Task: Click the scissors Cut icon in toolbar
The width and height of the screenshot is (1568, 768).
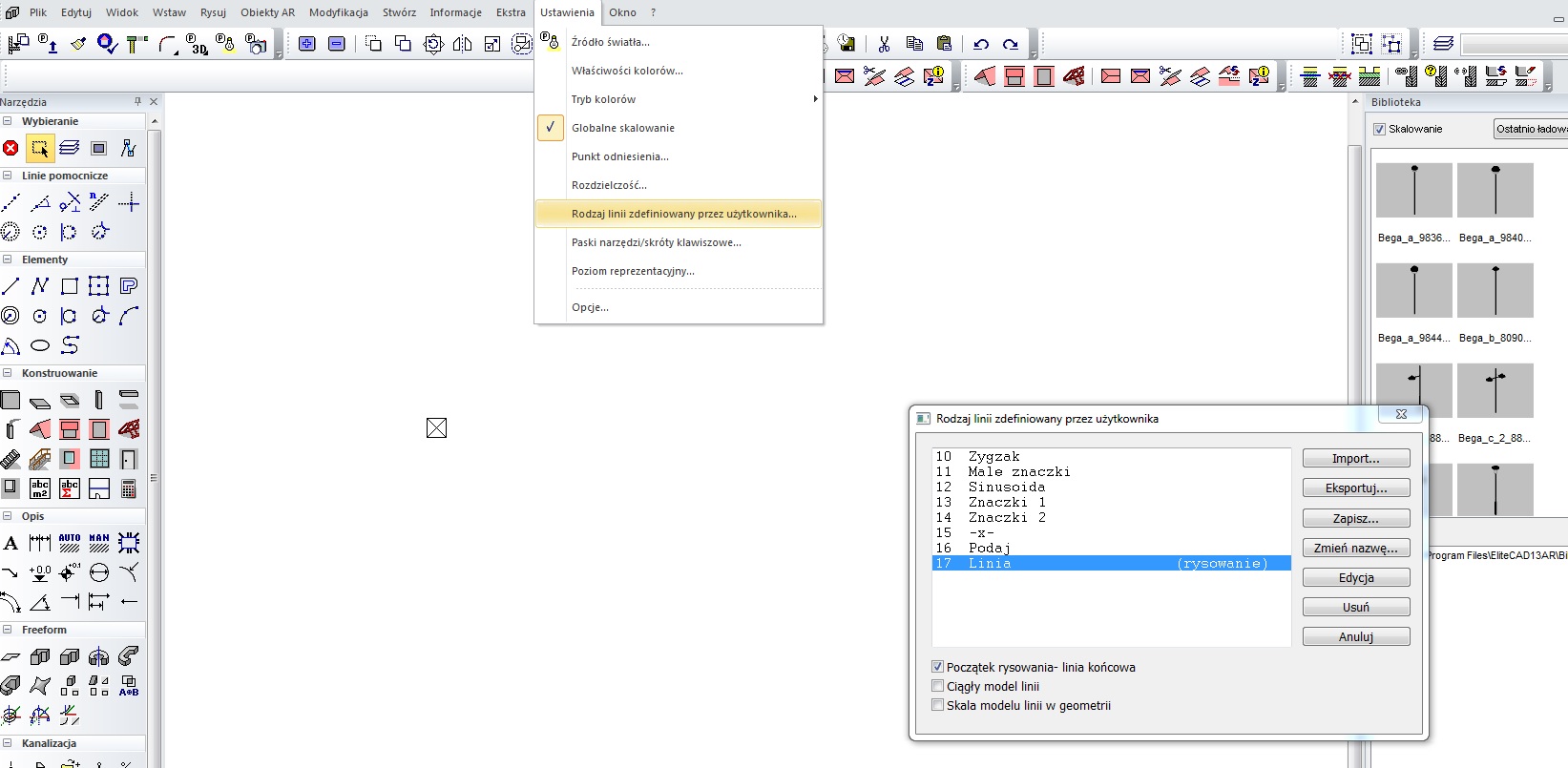Action: (x=884, y=44)
